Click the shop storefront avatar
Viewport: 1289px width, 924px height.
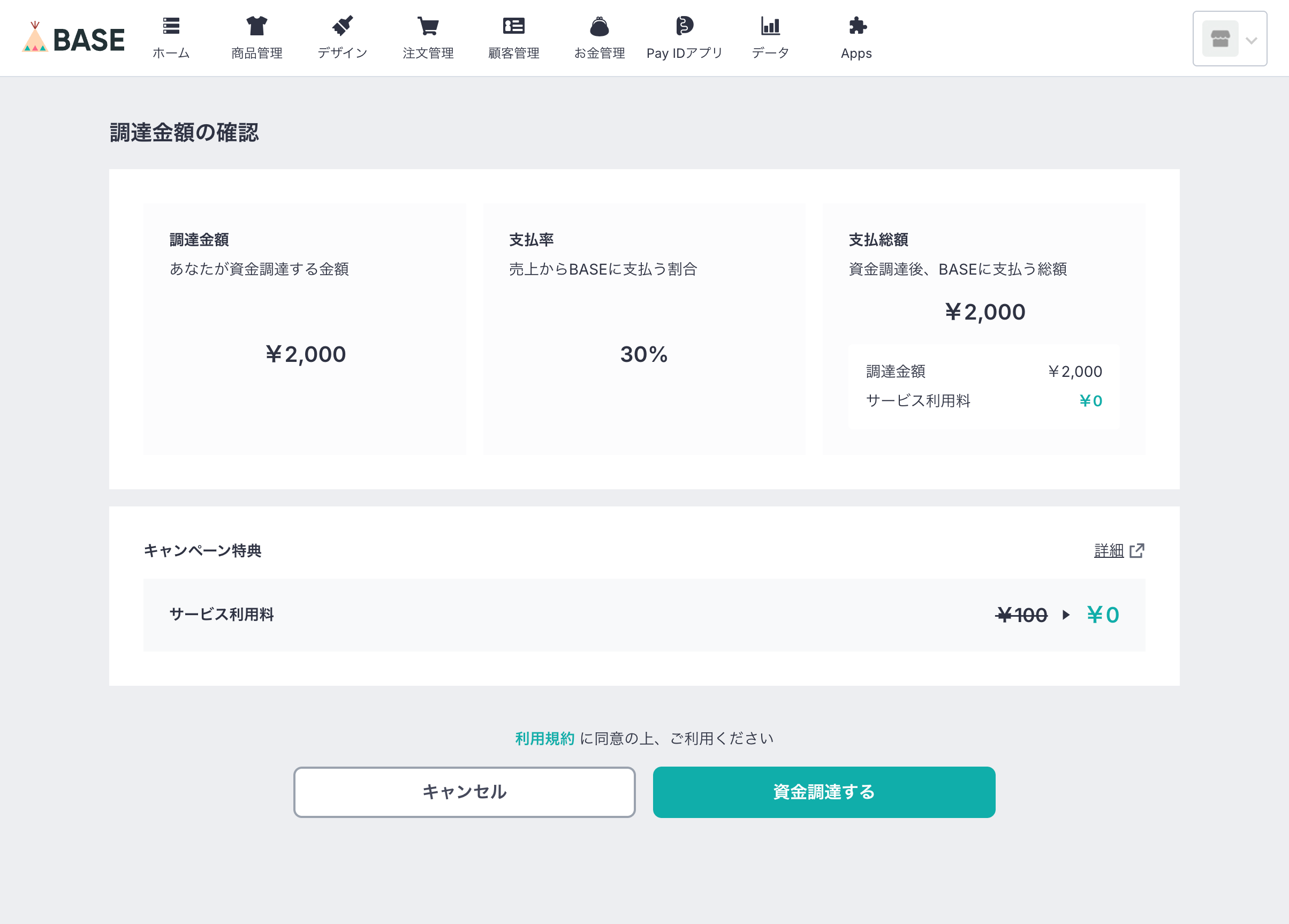1219,39
